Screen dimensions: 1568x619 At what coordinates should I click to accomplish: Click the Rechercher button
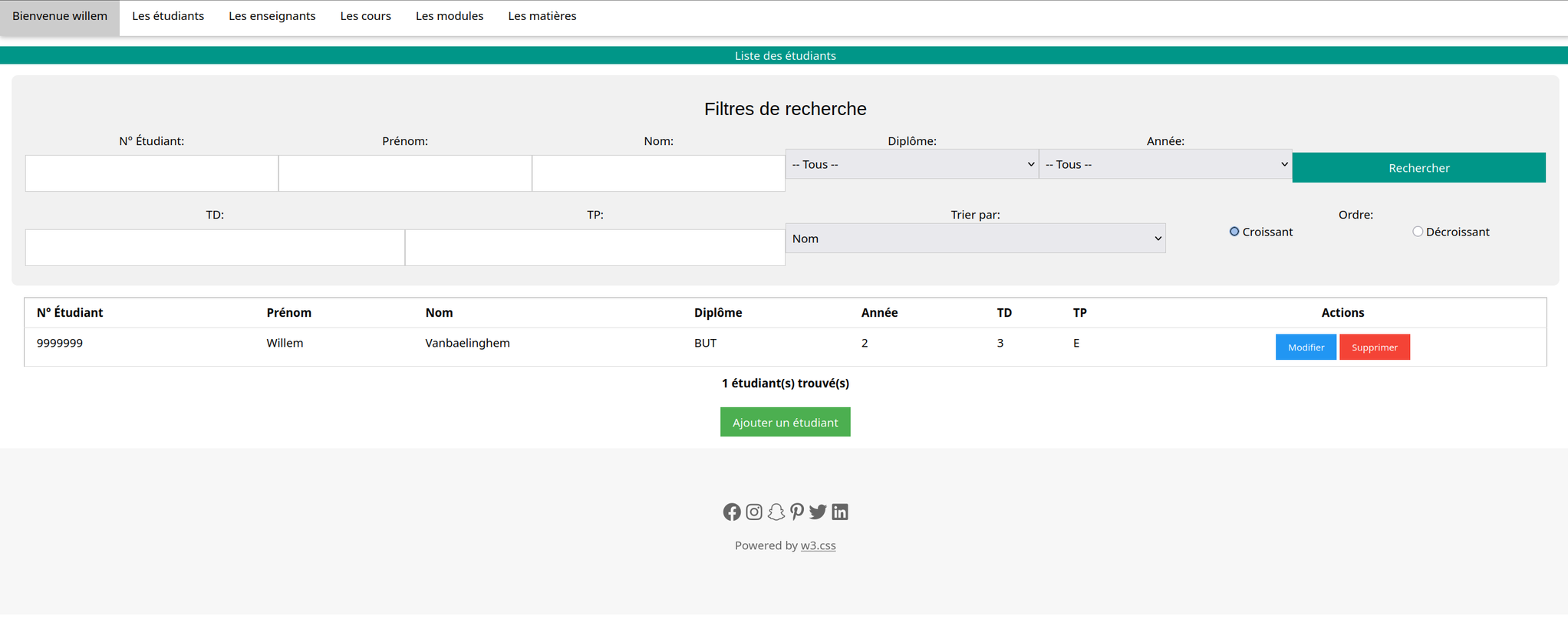(1419, 167)
